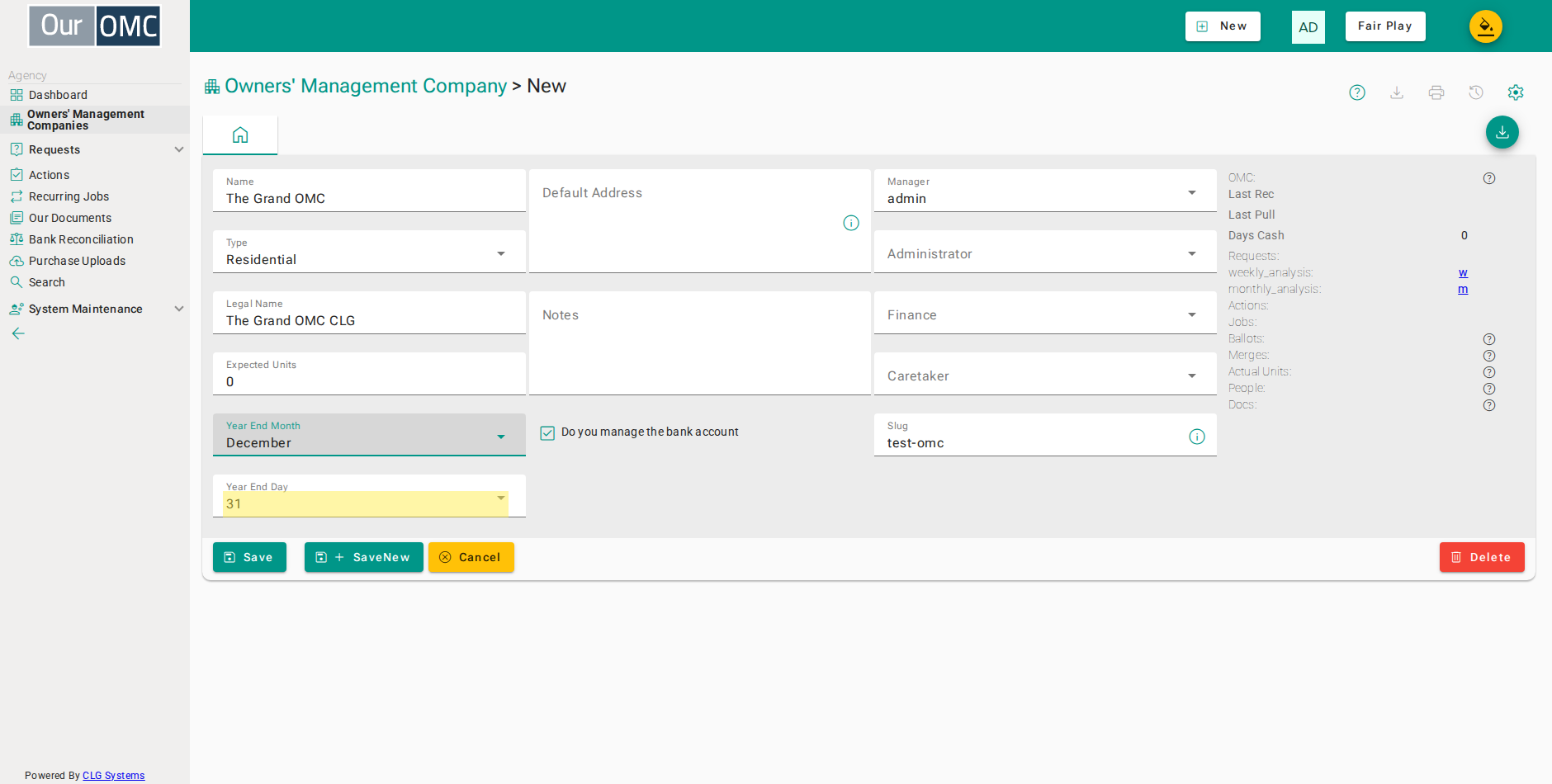This screenshot has height=784, width=1552.
Task: Open the Manager dropdown showing admin
Action: [1045, 191]
